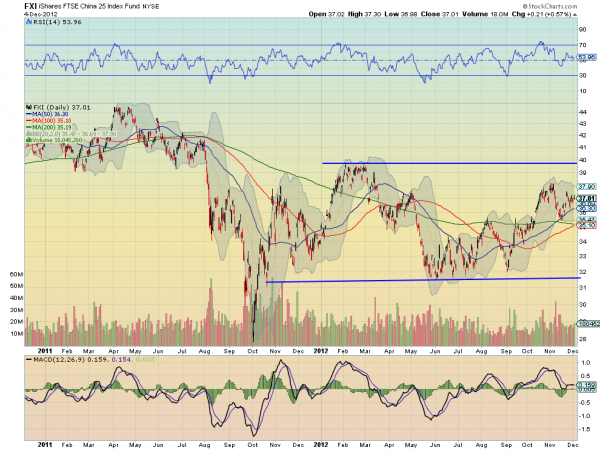Click the MA(100) 35.10 legend entry
Viewport: 600px width, 450px height.
tap(49, 121)
